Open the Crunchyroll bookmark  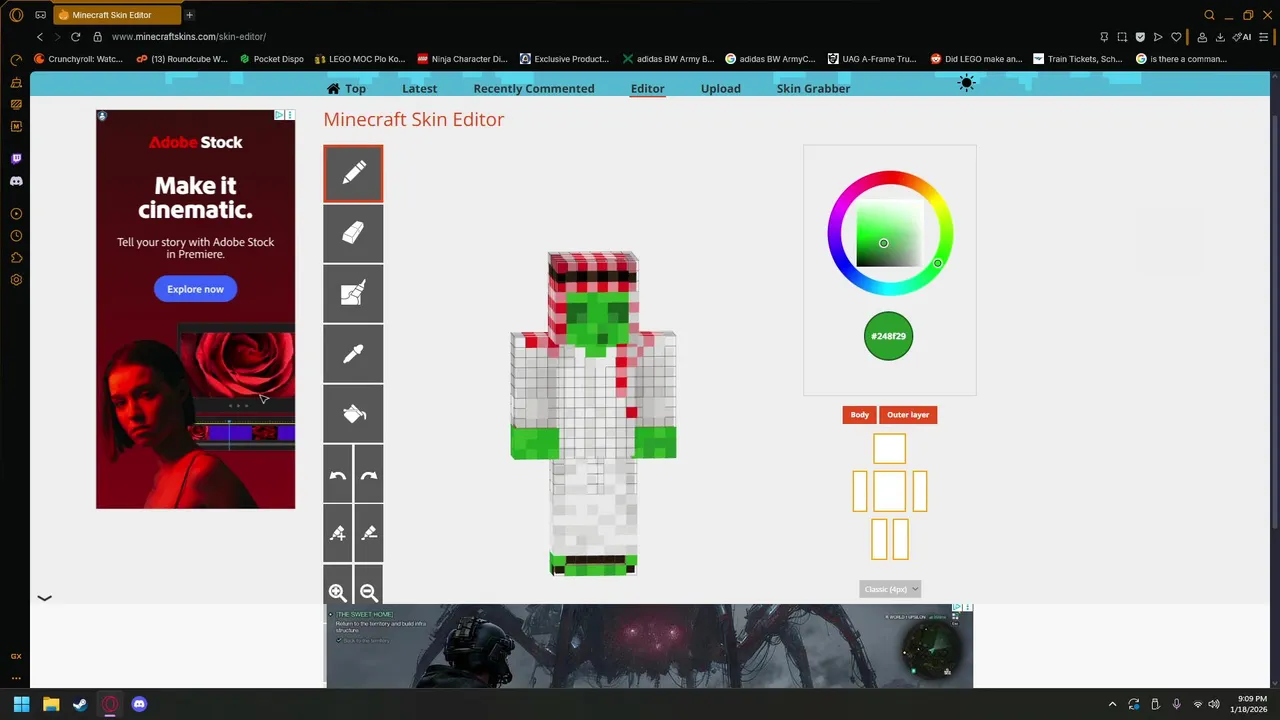[x=79, y=59]
